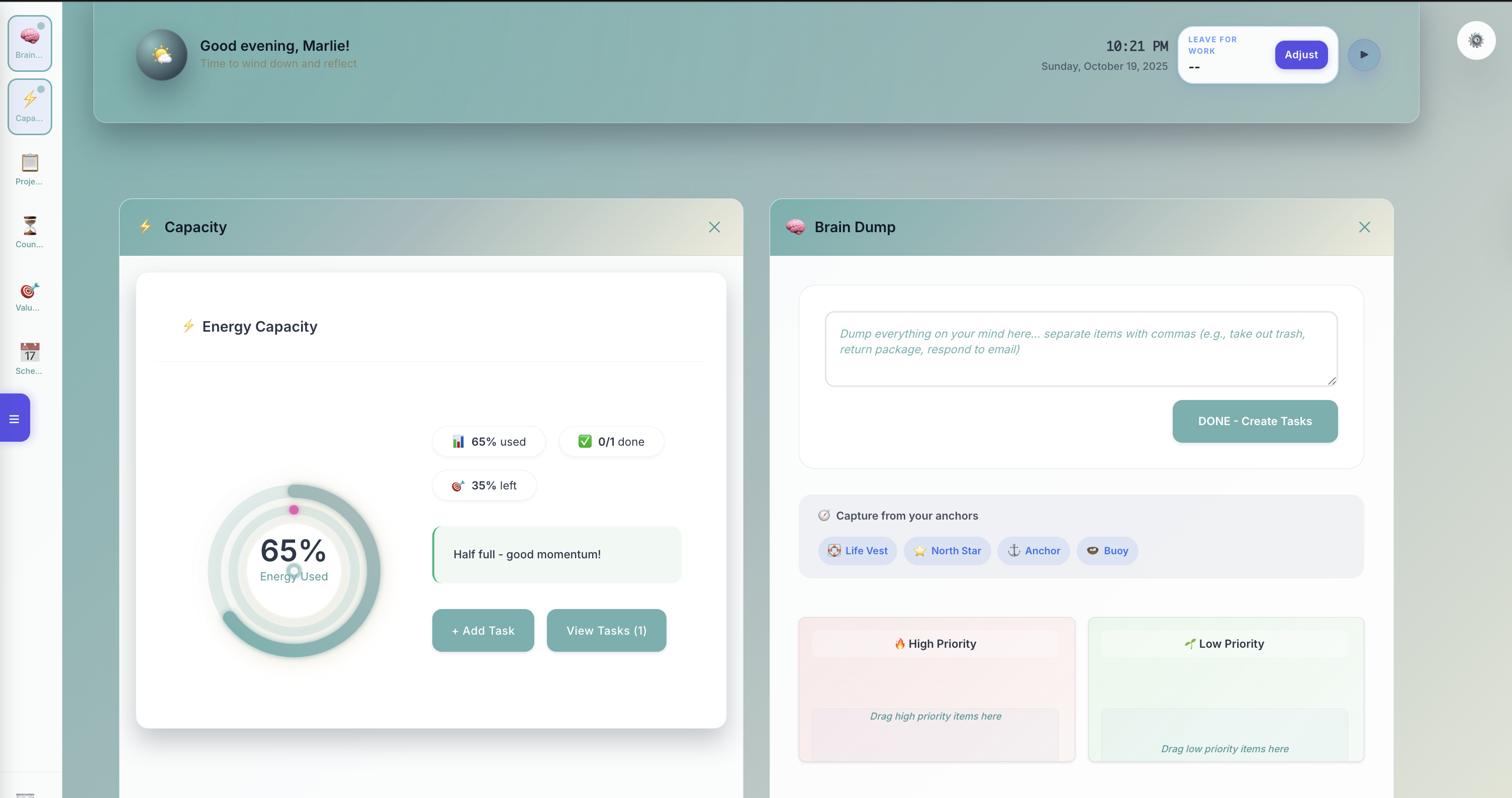The width and height of the screenshot is (1512, 798).
Task: Click the play button beside the Adjust card
Action: tap(1364, 55)
